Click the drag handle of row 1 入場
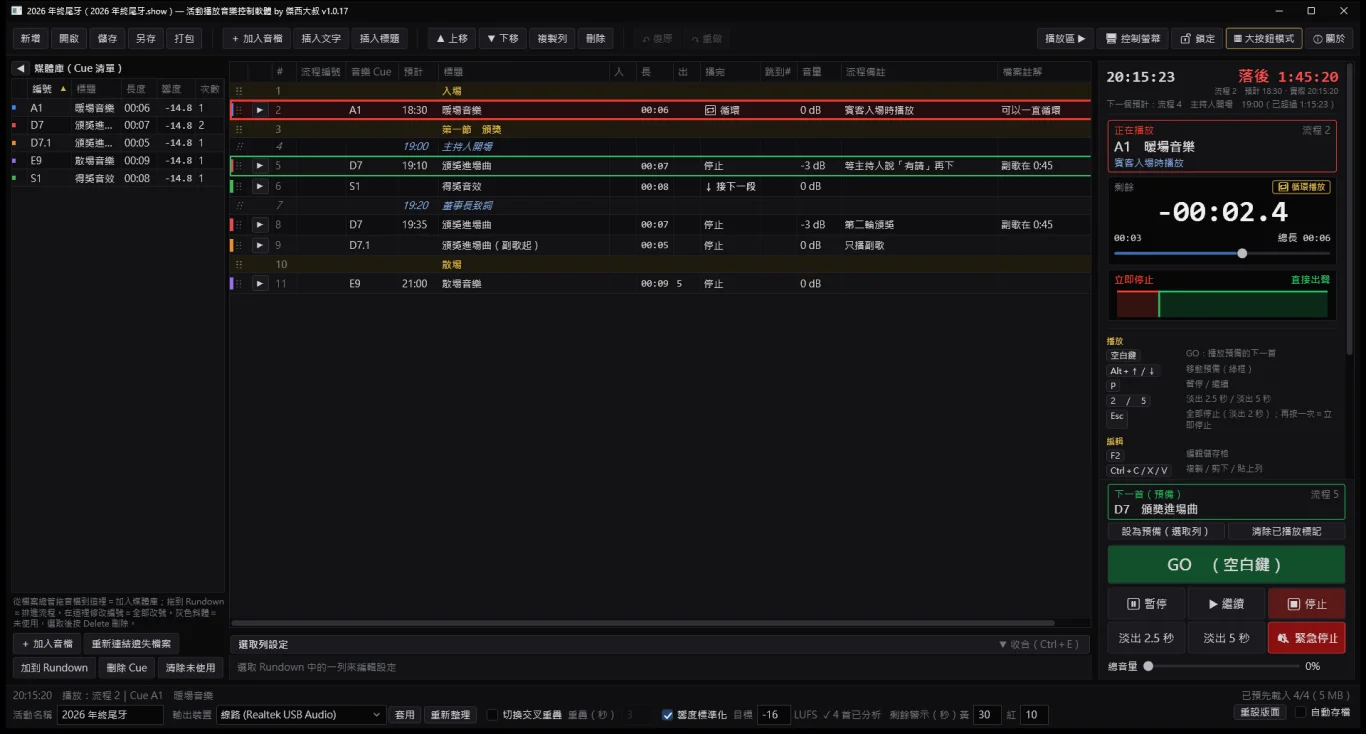 239,91
